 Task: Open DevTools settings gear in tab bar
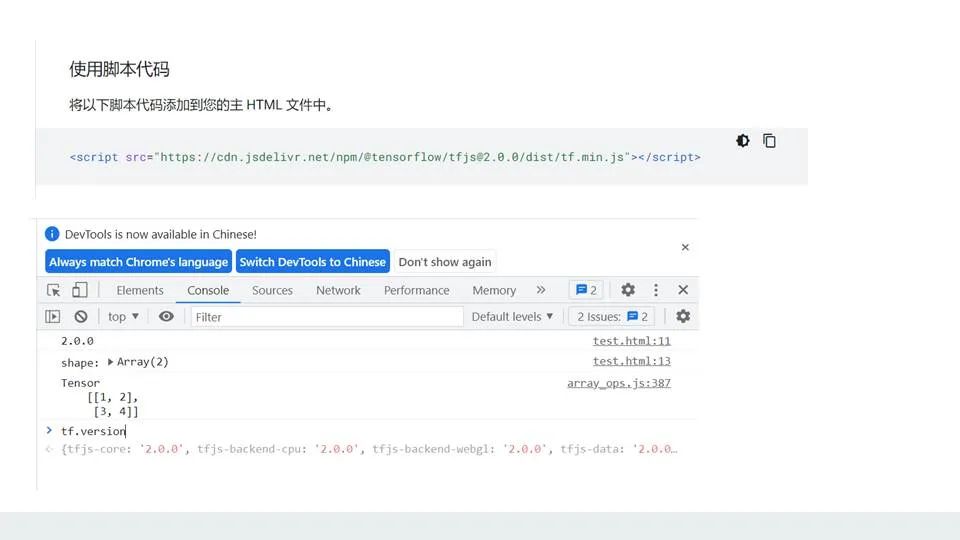point(628,290)
